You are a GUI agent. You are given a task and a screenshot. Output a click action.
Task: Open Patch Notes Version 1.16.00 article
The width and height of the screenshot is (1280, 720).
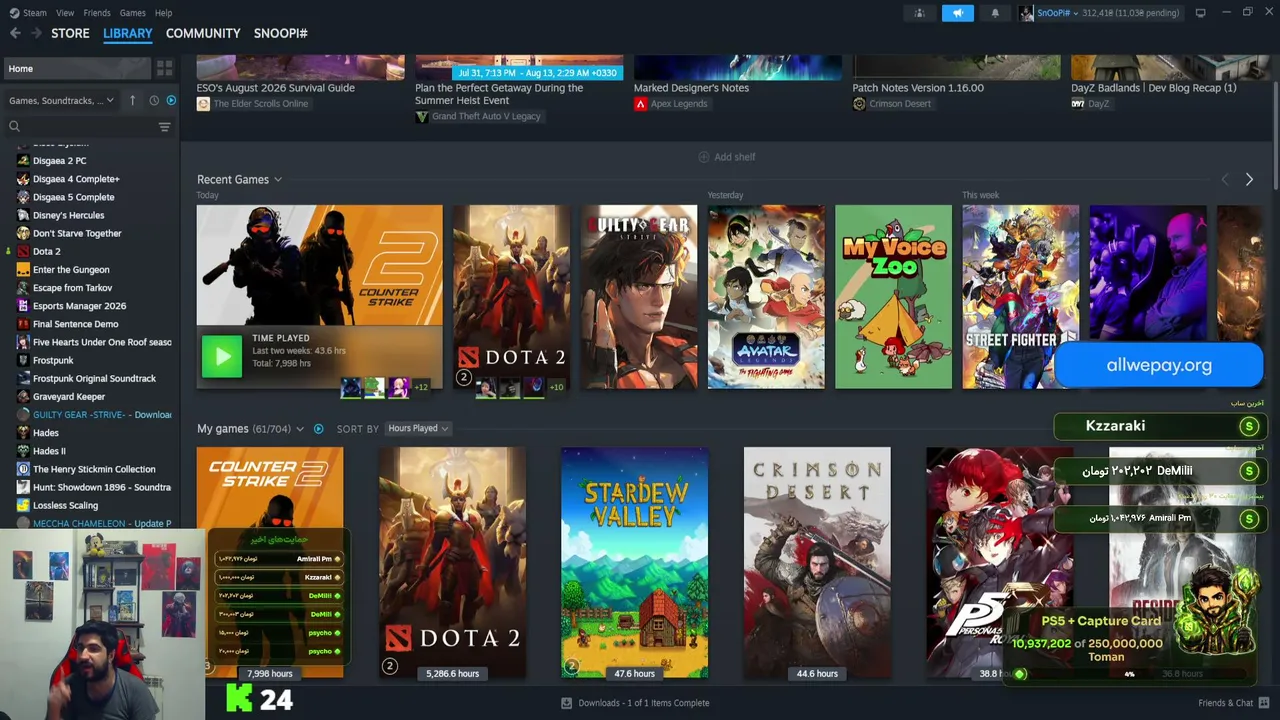(x=918, y=88)
